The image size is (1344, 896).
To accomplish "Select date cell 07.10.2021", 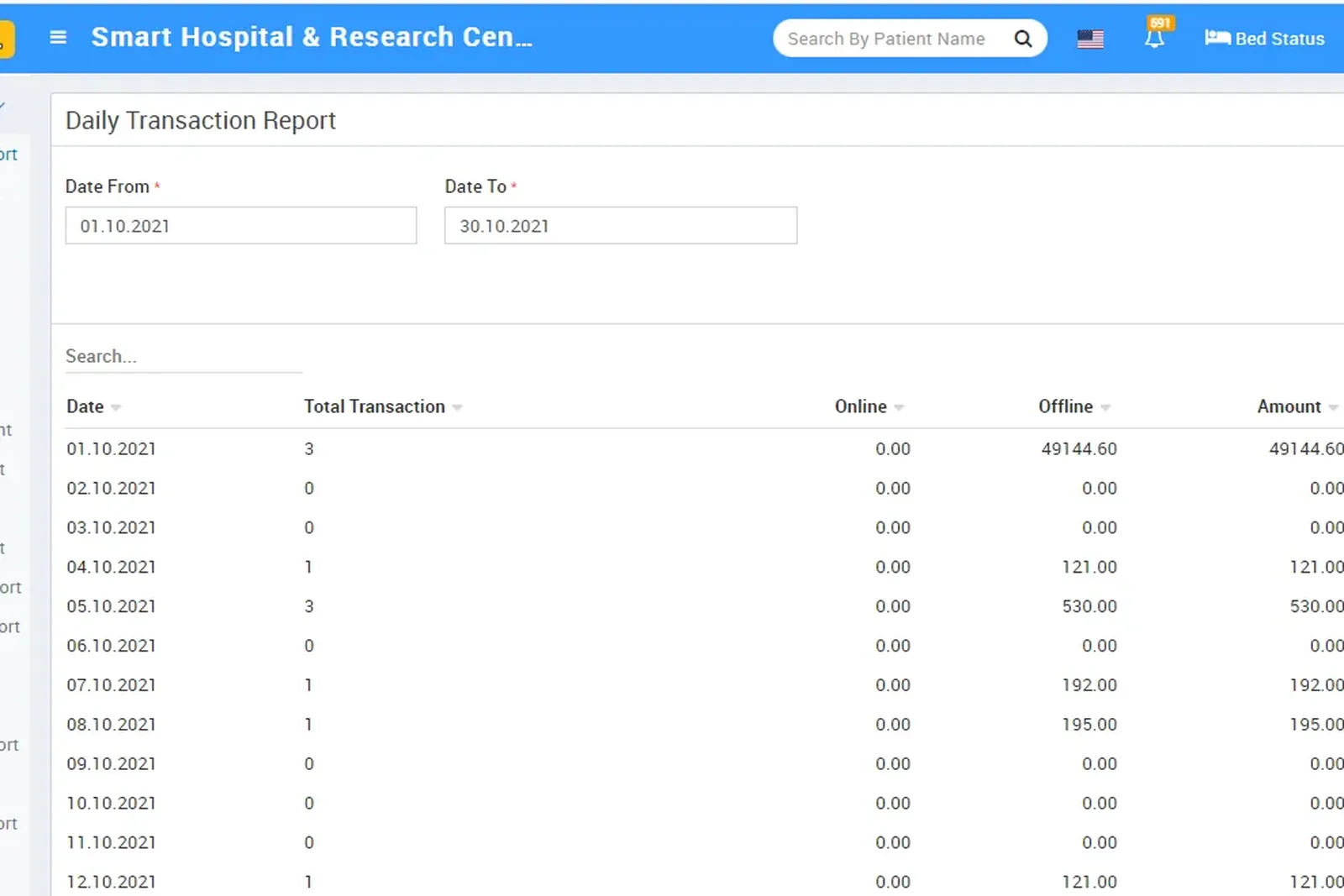I will [x=111, y=685].
